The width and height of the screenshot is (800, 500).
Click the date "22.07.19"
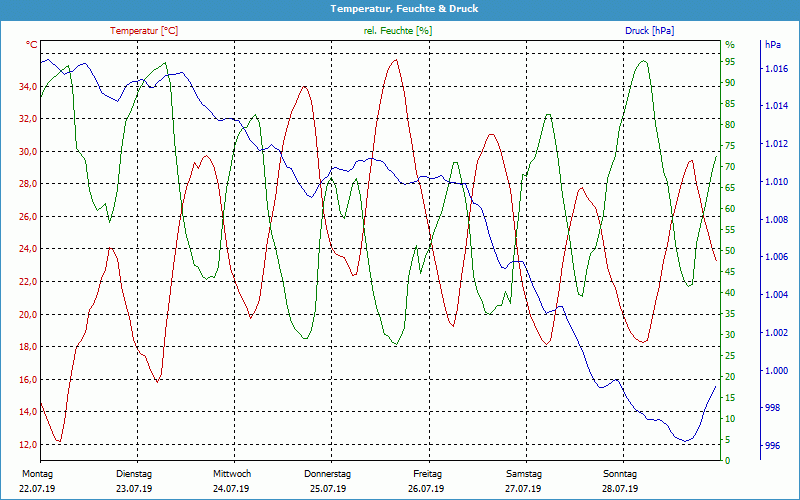point(37,489)
